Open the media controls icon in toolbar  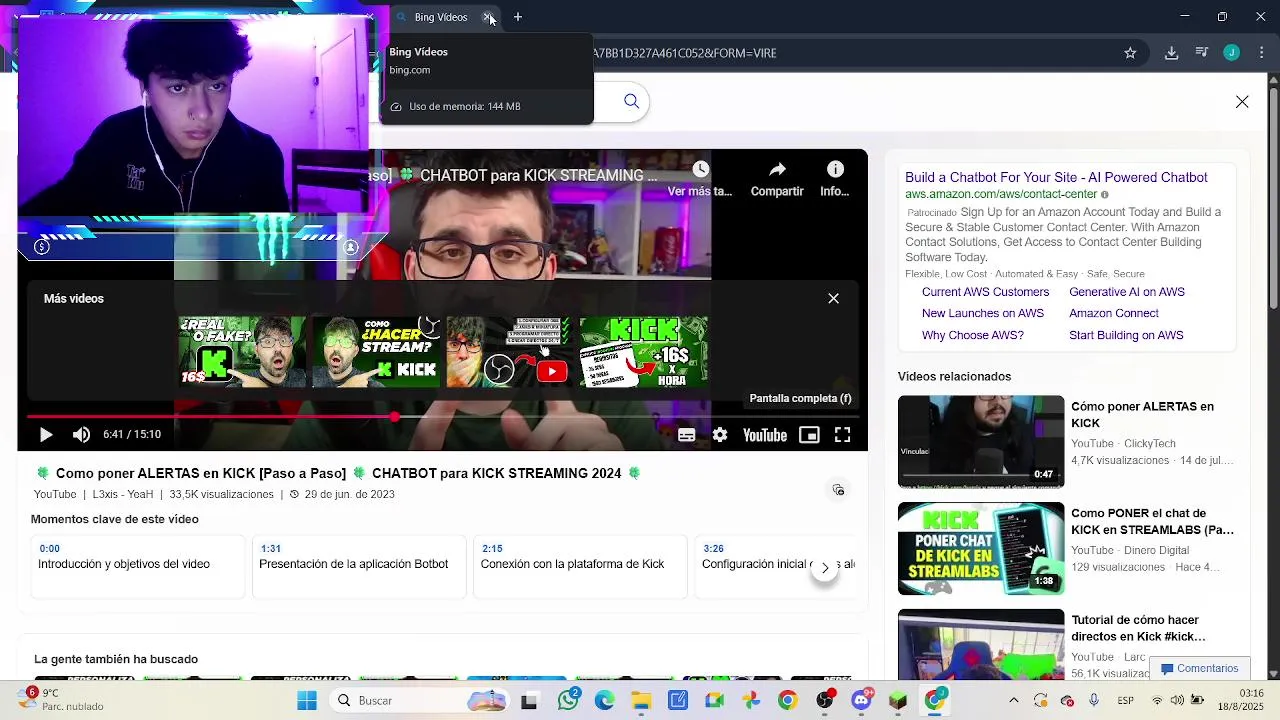pyautogui.click(x=1202, y=53)
